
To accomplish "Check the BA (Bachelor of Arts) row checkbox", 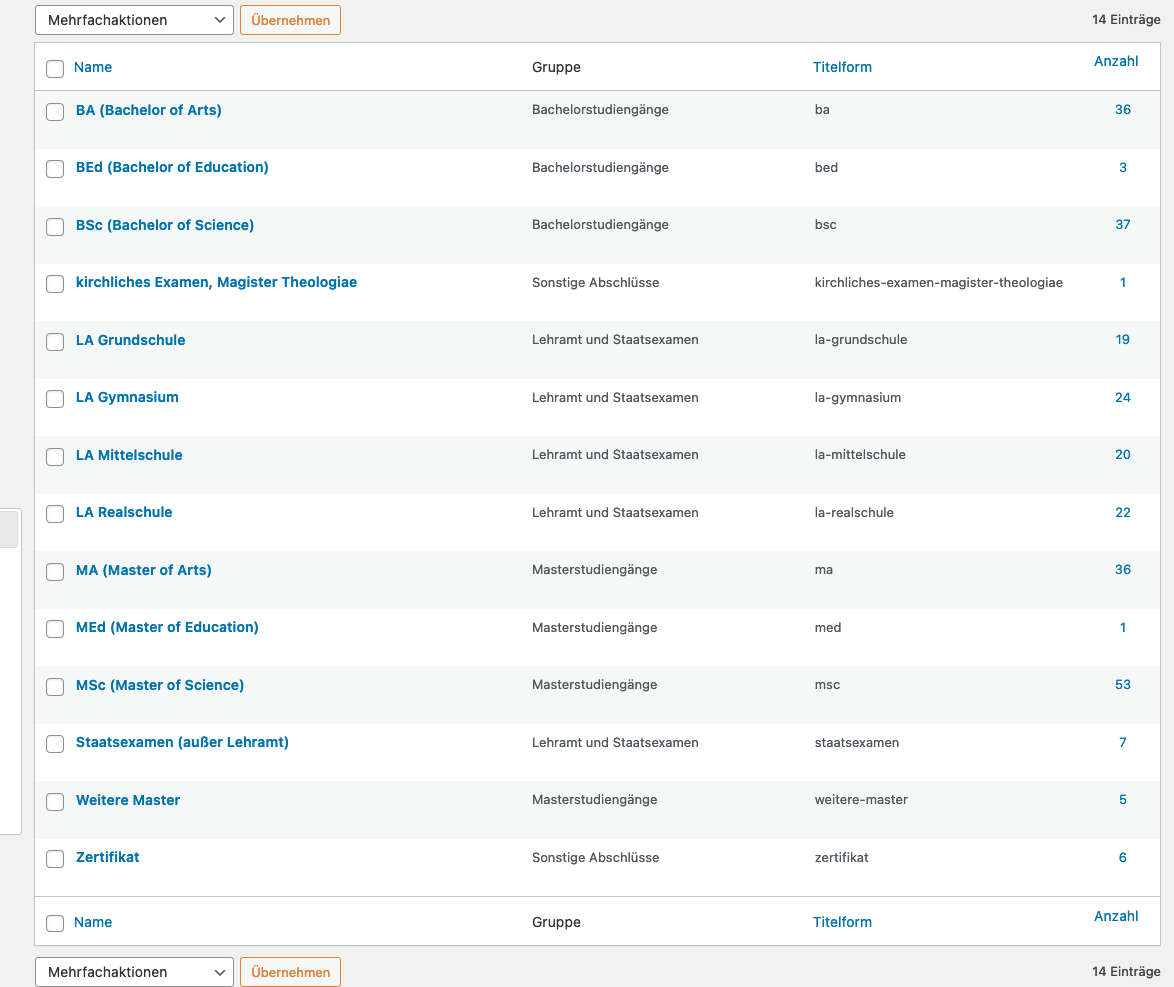I will (55, 112).
